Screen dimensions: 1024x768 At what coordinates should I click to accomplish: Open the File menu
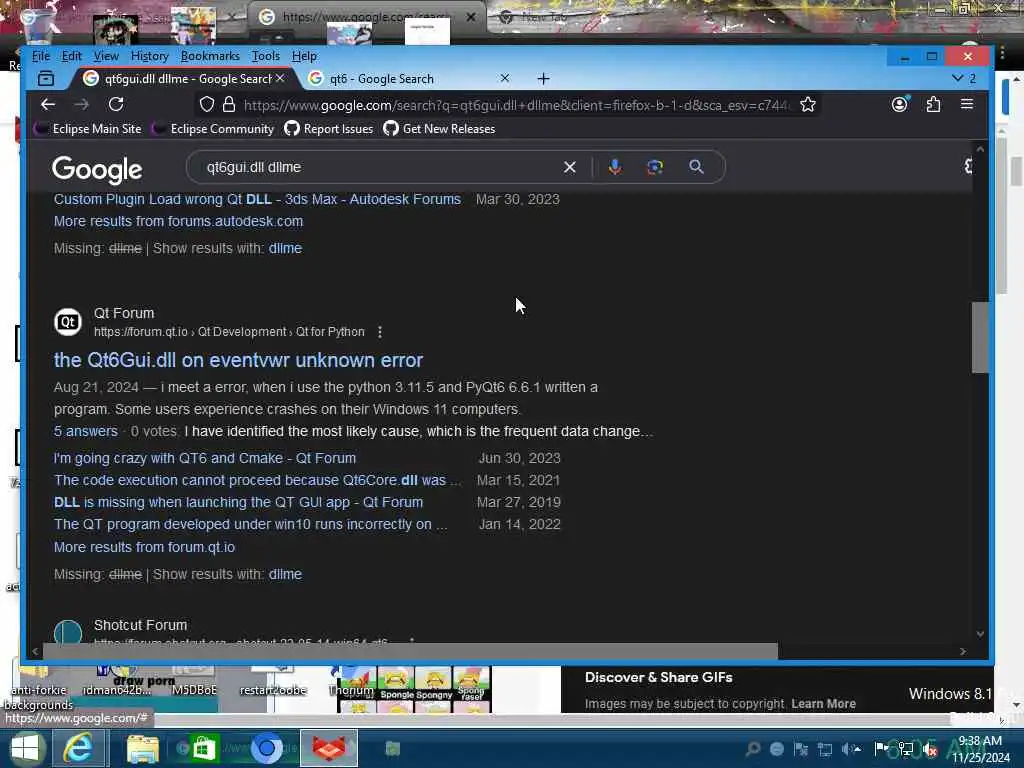pos(41,56)
